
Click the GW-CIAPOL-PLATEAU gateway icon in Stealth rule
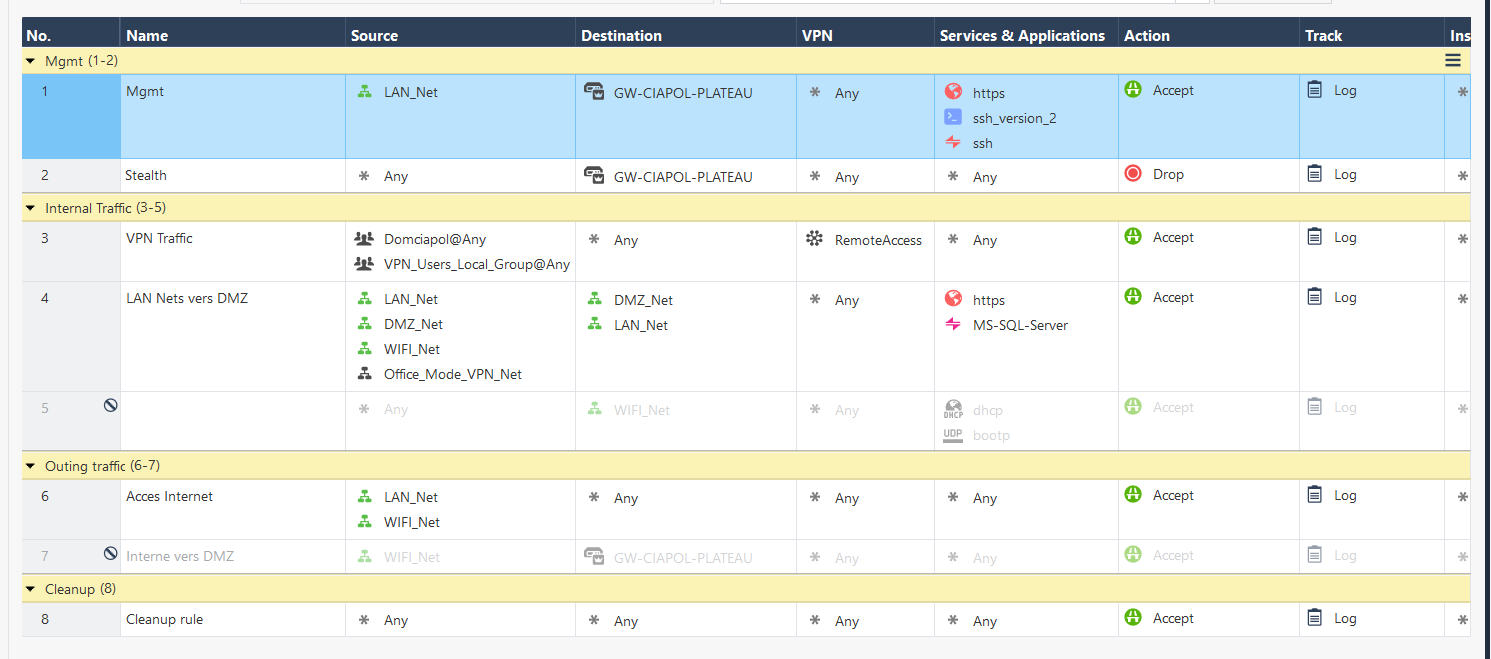[594, 176]
